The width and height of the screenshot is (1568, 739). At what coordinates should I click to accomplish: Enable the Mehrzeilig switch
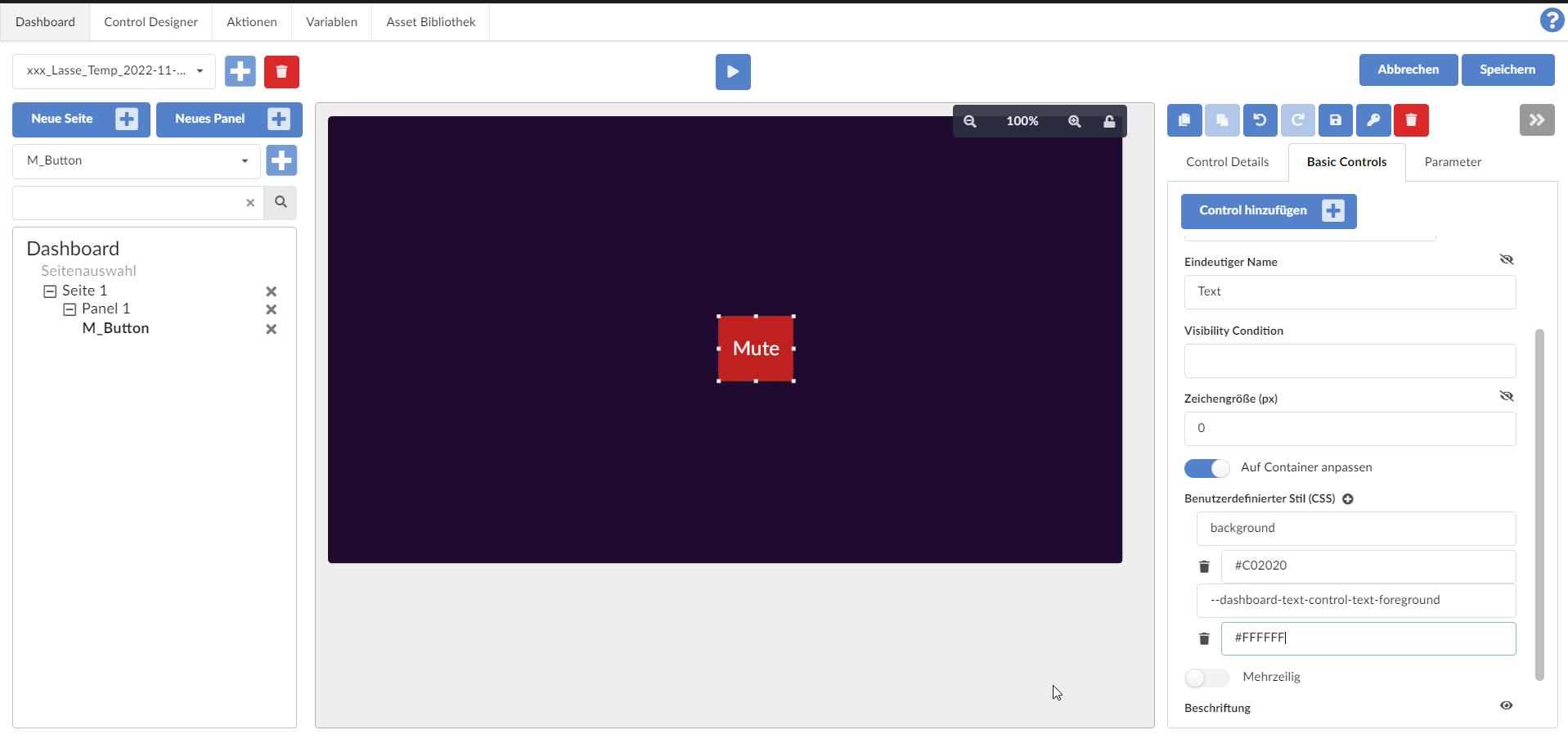[1207, 678]
